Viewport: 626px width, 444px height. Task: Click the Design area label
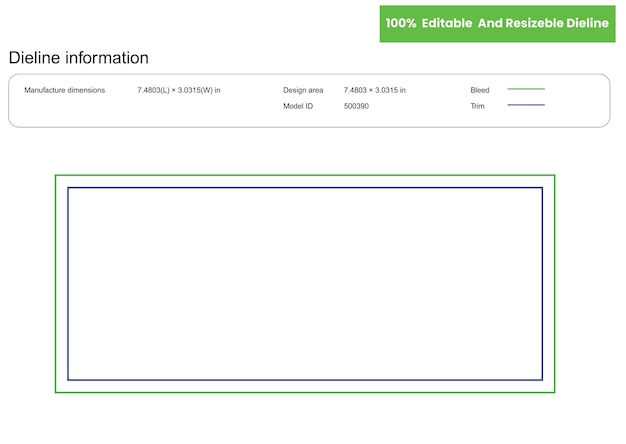[x=303, y=90]
